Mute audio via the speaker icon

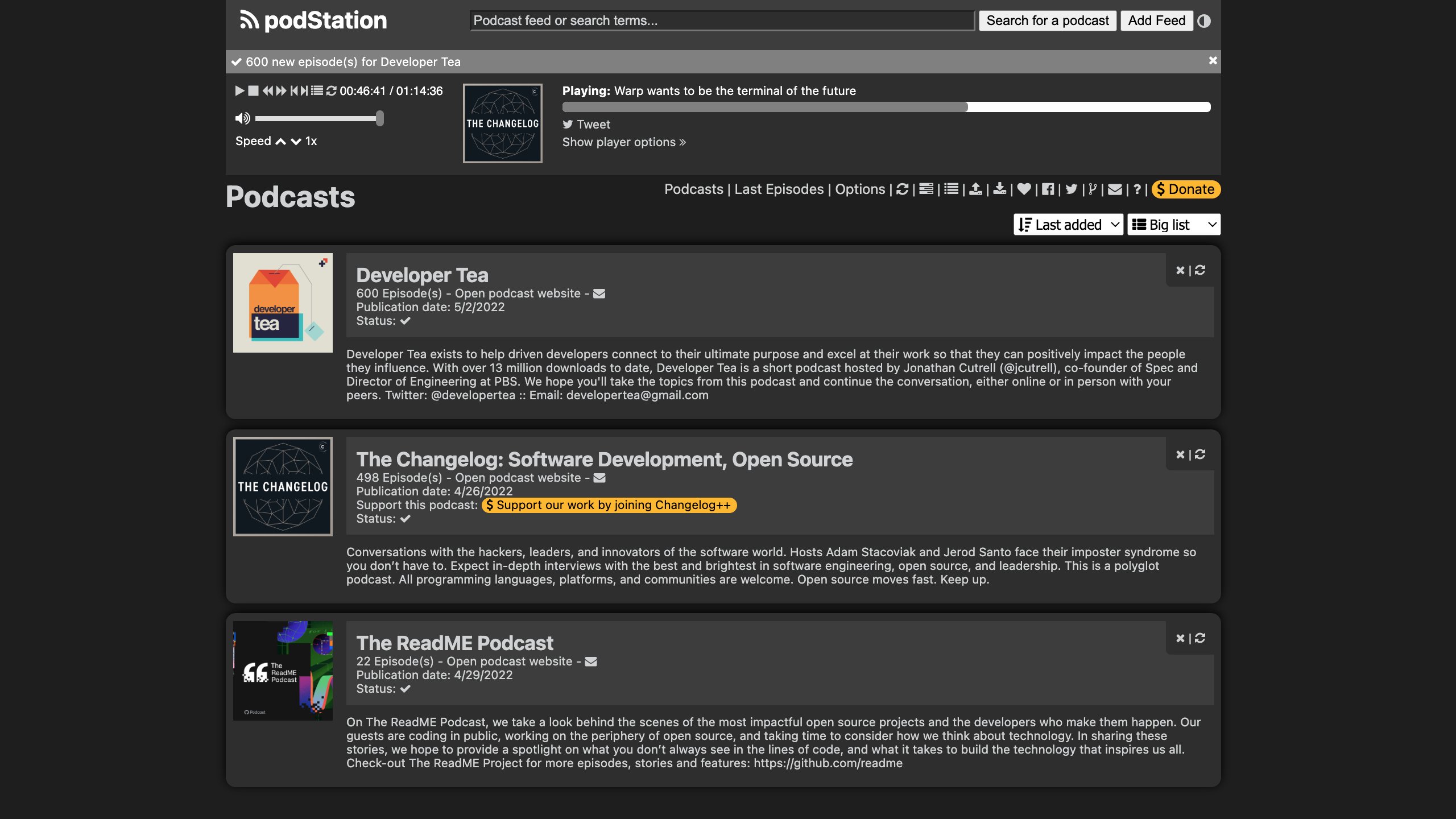[x=242, y=118]
